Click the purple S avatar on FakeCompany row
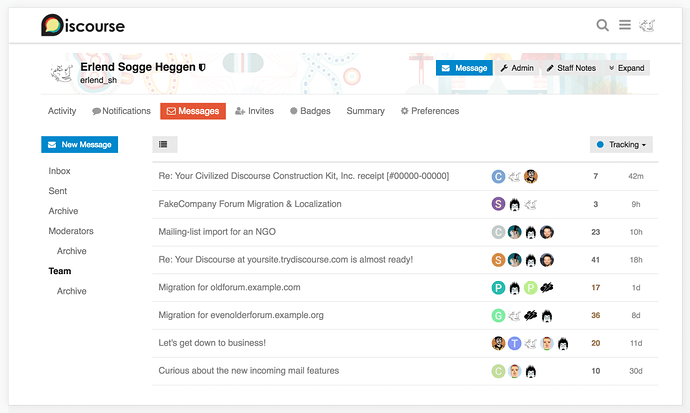The width and height of the screenshot is (690, 413). (498, 204)
